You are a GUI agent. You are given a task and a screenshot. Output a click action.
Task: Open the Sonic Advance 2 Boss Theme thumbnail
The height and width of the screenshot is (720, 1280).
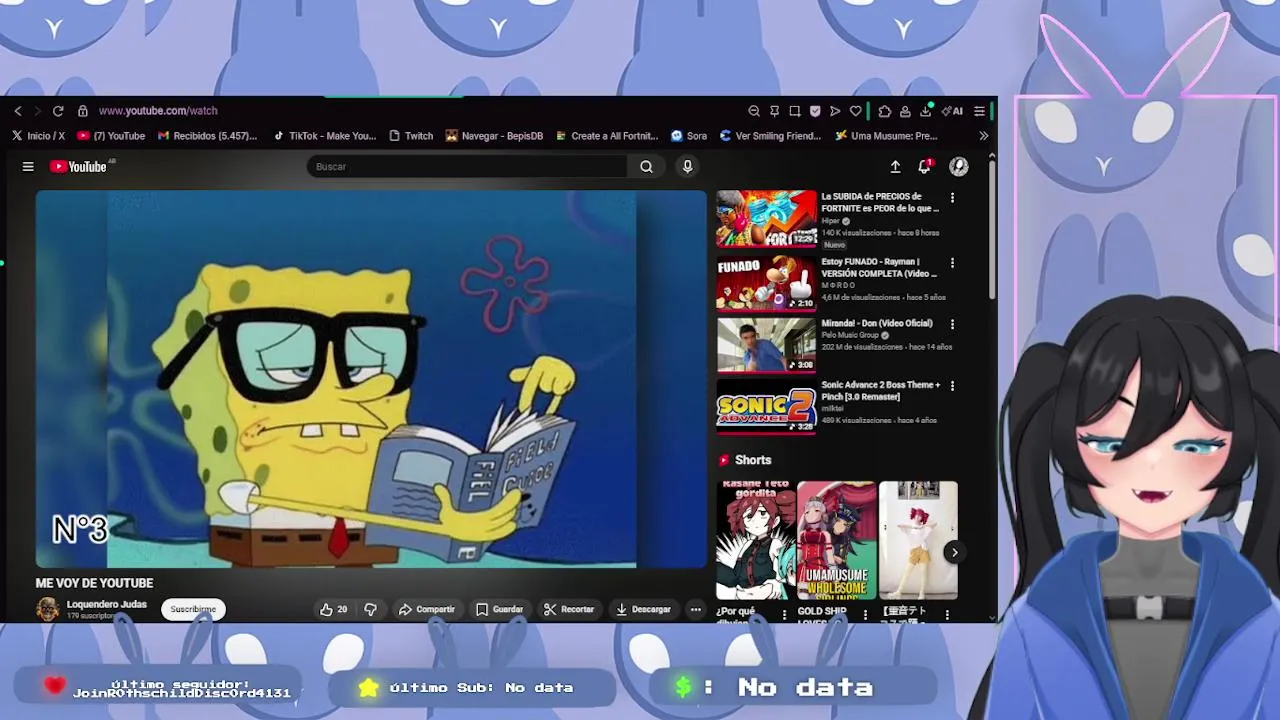[766, 406]
